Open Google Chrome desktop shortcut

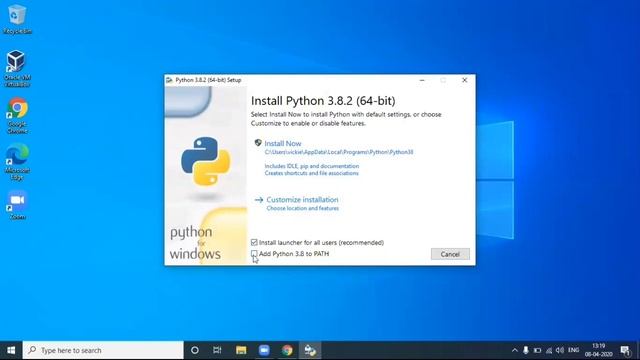pyautogui.click(x=17, y=115)
